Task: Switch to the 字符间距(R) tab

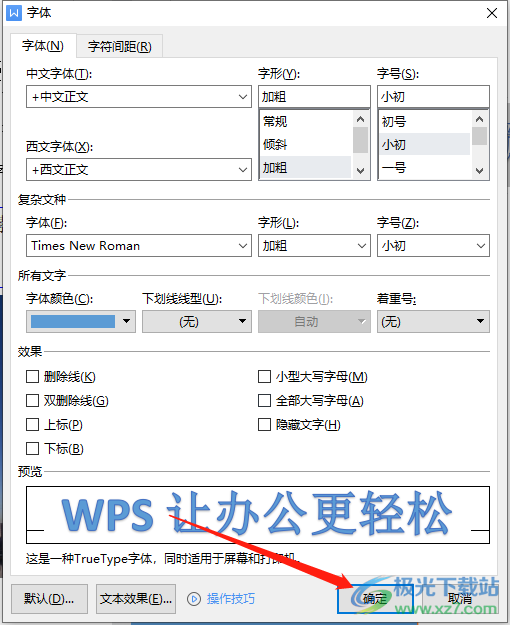Action: pos(120,47)
